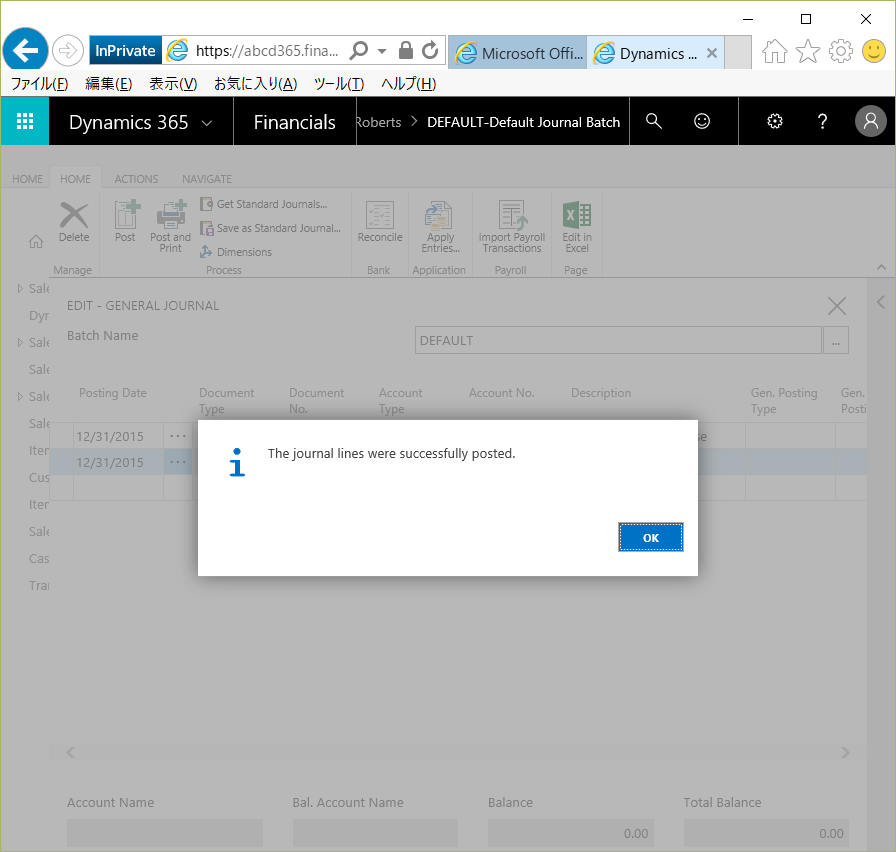Screen dimensions: 896x852
Task: Confirm the posted message with OK
Action: (650, 537)
